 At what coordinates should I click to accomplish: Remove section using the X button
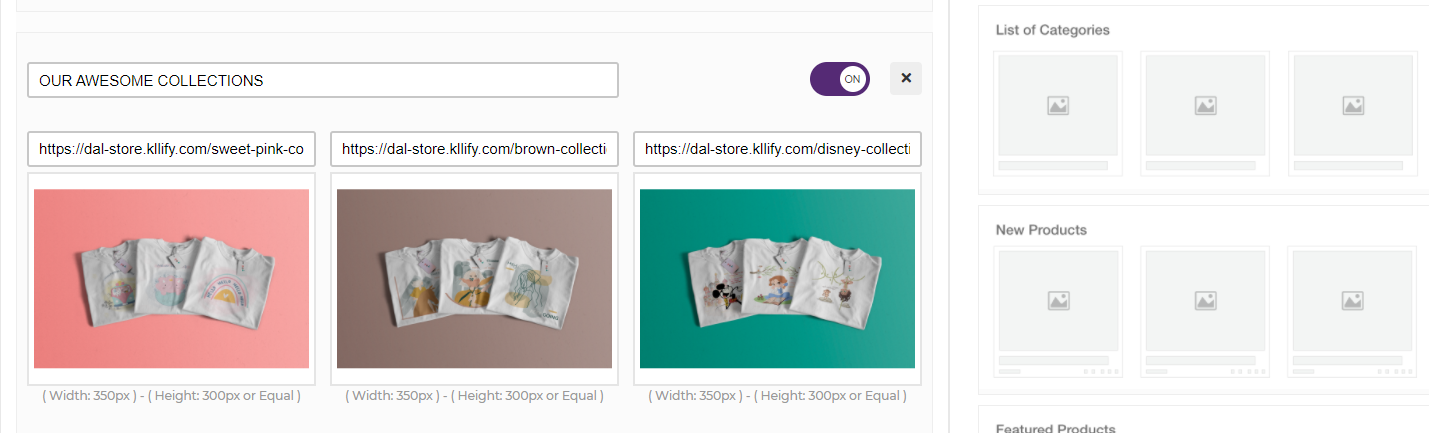(905, 78)
